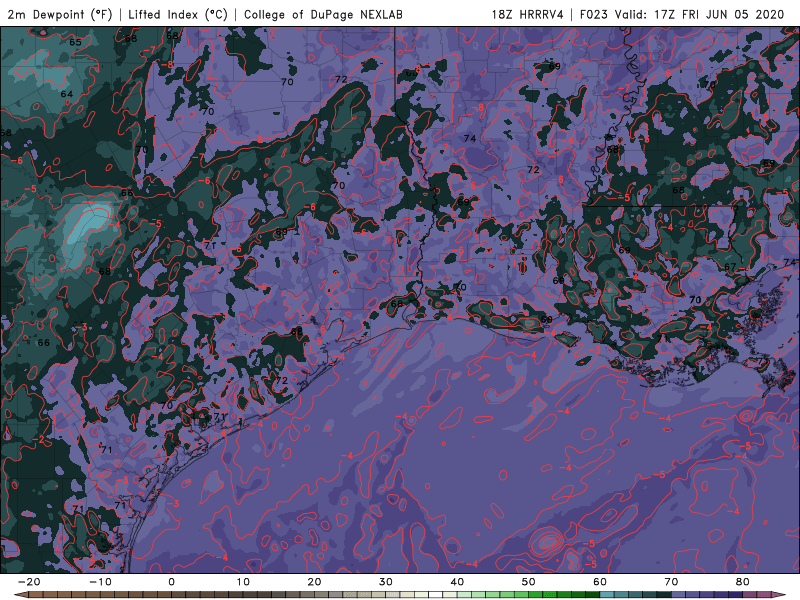The width and height of the screenshot is (800, 600).
Task: Click the '80' colorbar scale label
Action: (743, 582)
